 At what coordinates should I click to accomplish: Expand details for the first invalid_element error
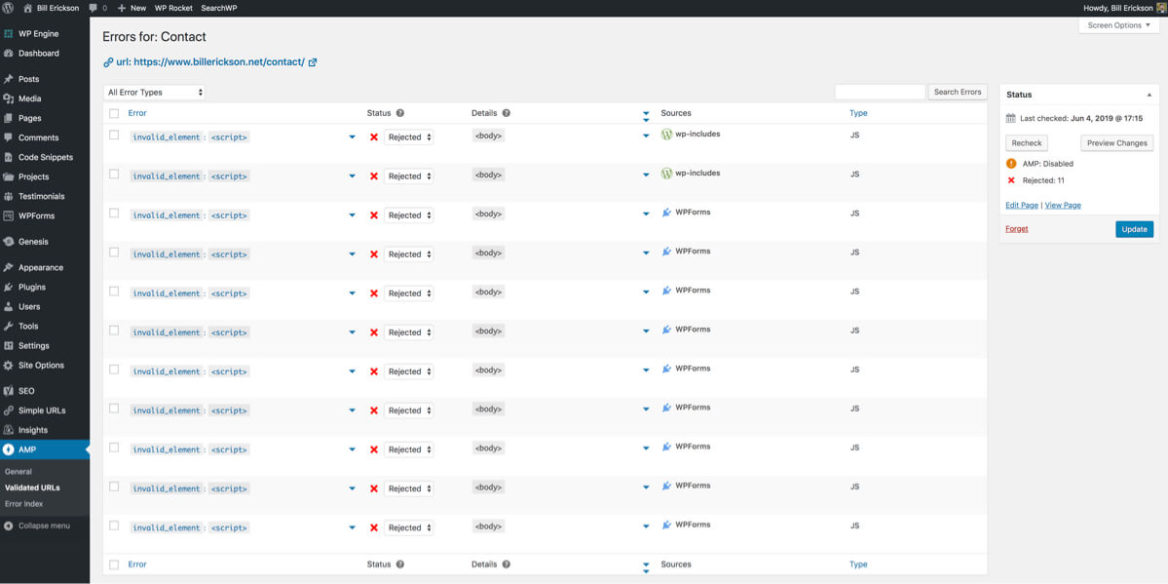point(352,137)
